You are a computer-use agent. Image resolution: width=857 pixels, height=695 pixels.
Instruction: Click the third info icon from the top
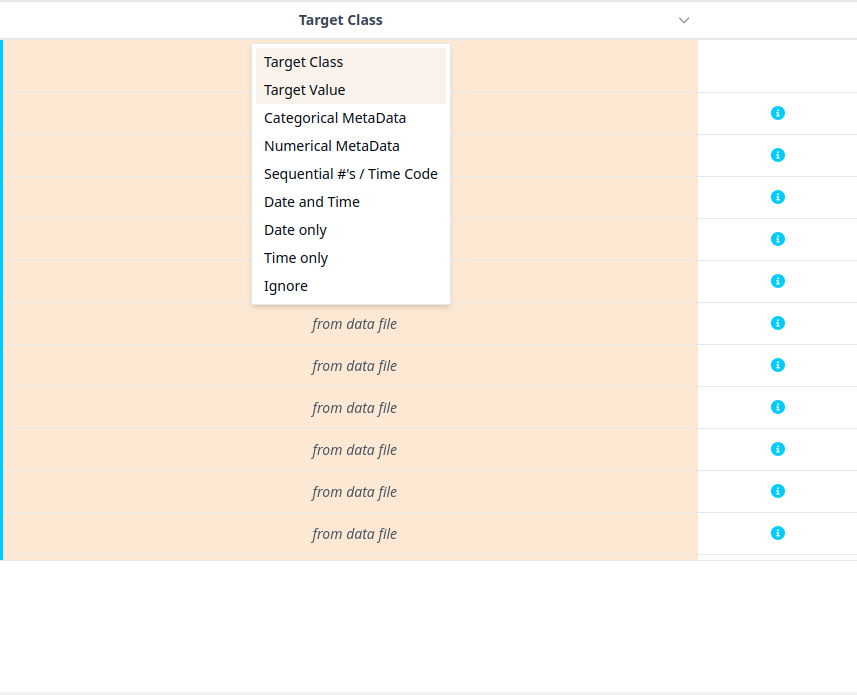(x=778, y=197)
